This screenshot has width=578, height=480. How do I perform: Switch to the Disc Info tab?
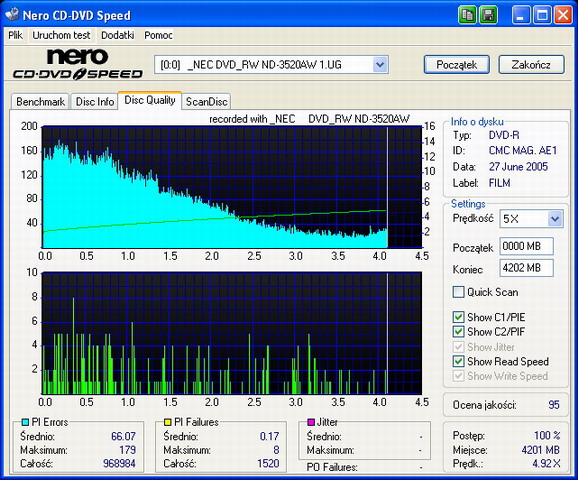coord(95,102)
